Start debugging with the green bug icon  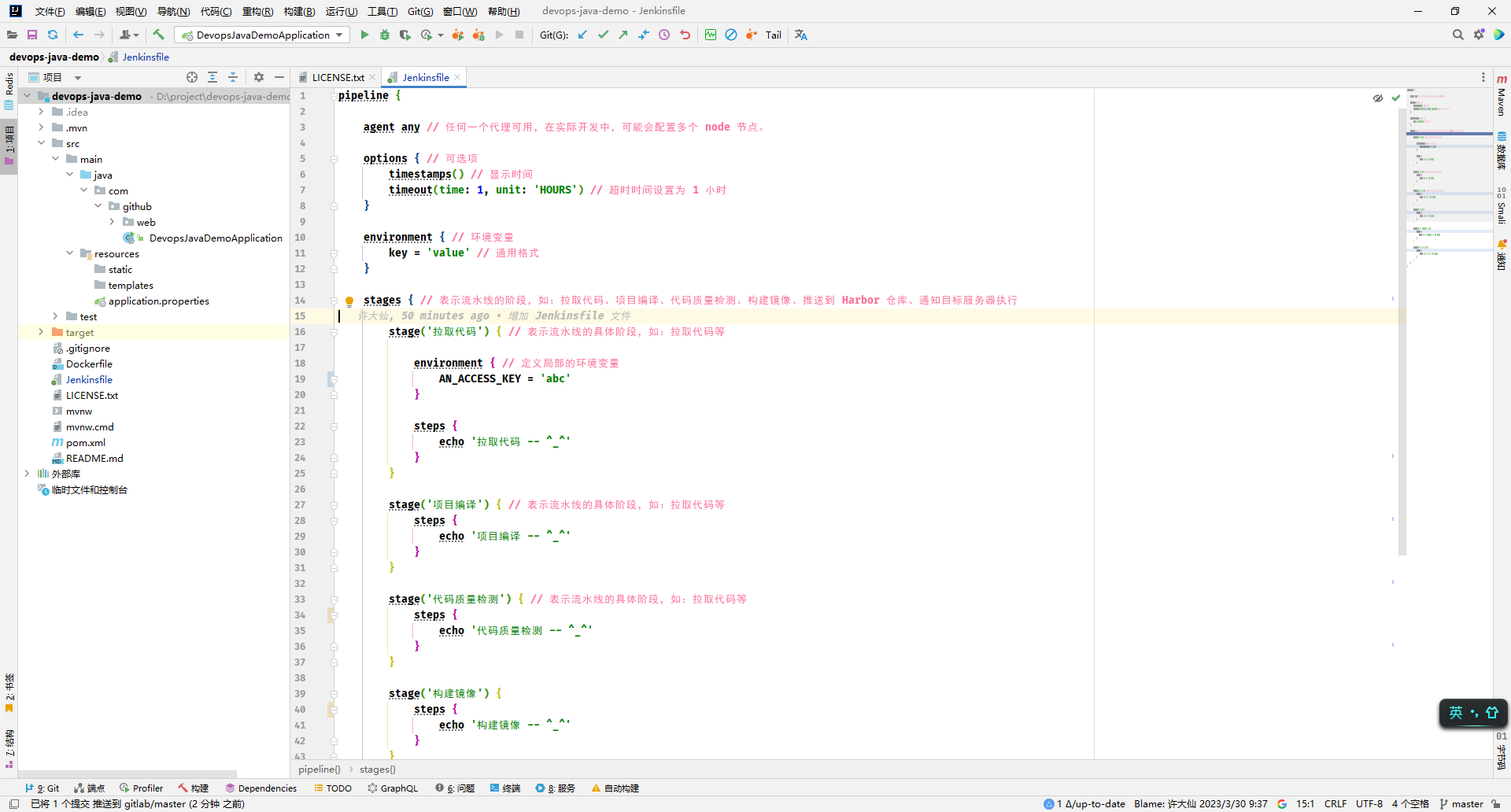click(385, 35)
